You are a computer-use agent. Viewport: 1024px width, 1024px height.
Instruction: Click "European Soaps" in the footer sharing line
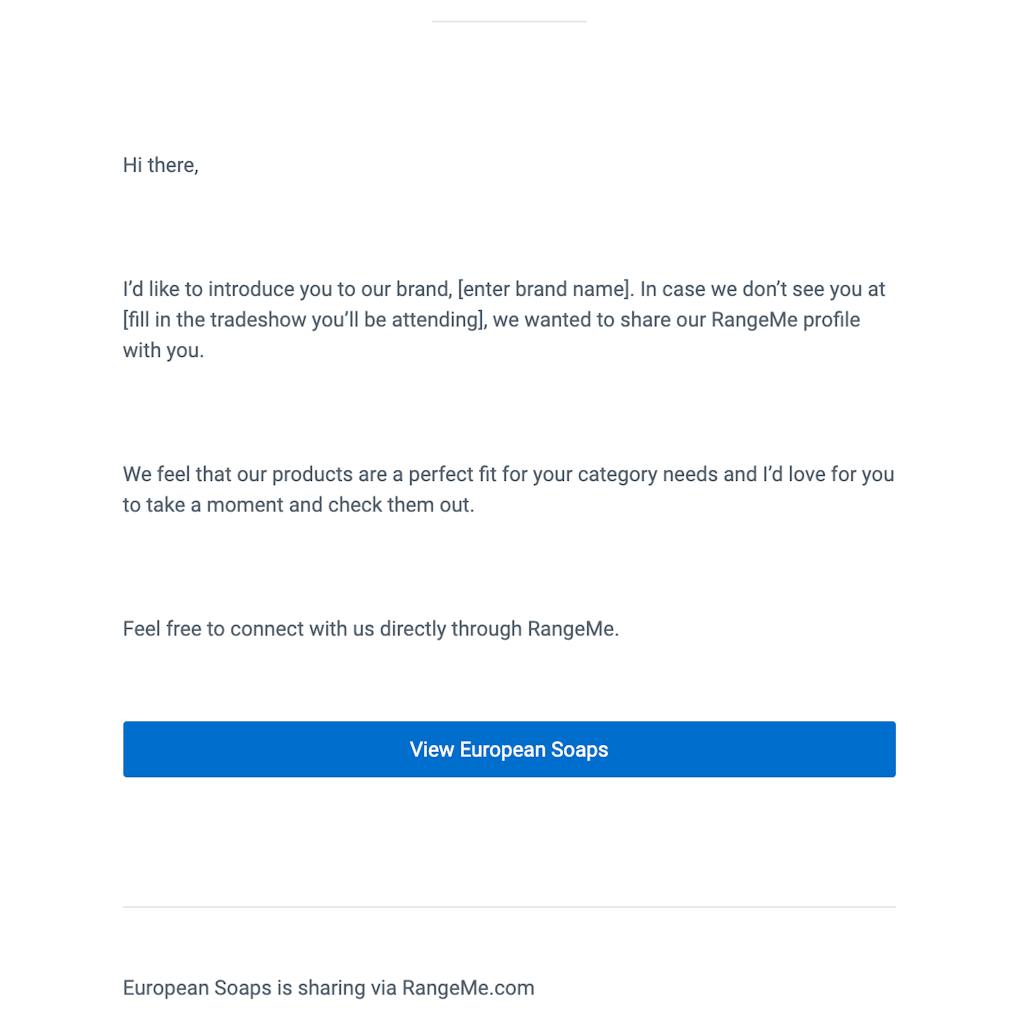197,988
